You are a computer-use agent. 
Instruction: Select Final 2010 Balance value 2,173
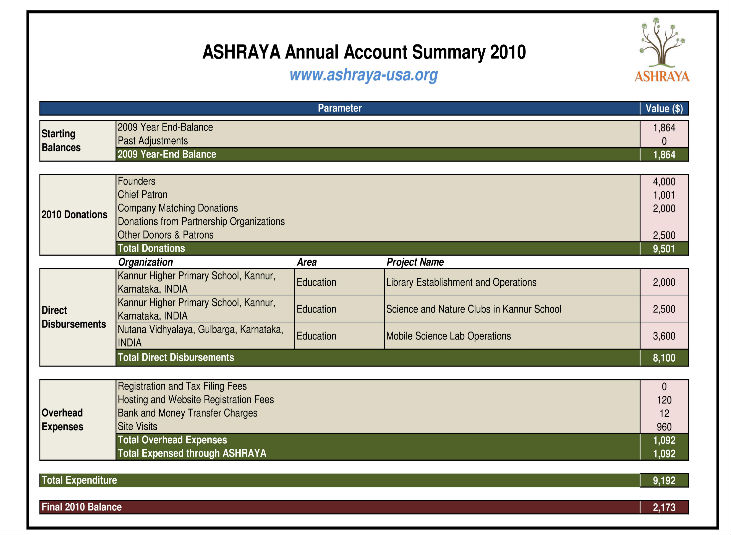tap(664, 508)
